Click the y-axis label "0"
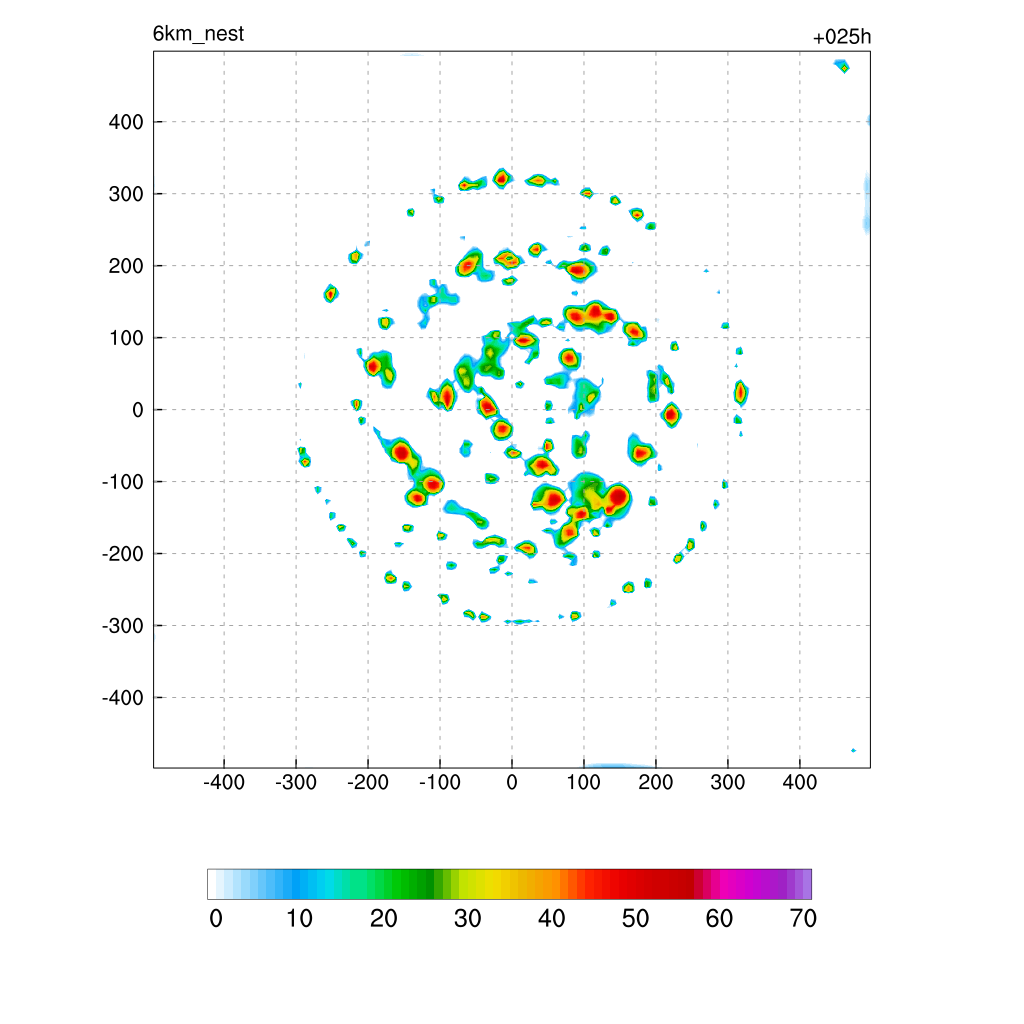 tap(138, 410)
